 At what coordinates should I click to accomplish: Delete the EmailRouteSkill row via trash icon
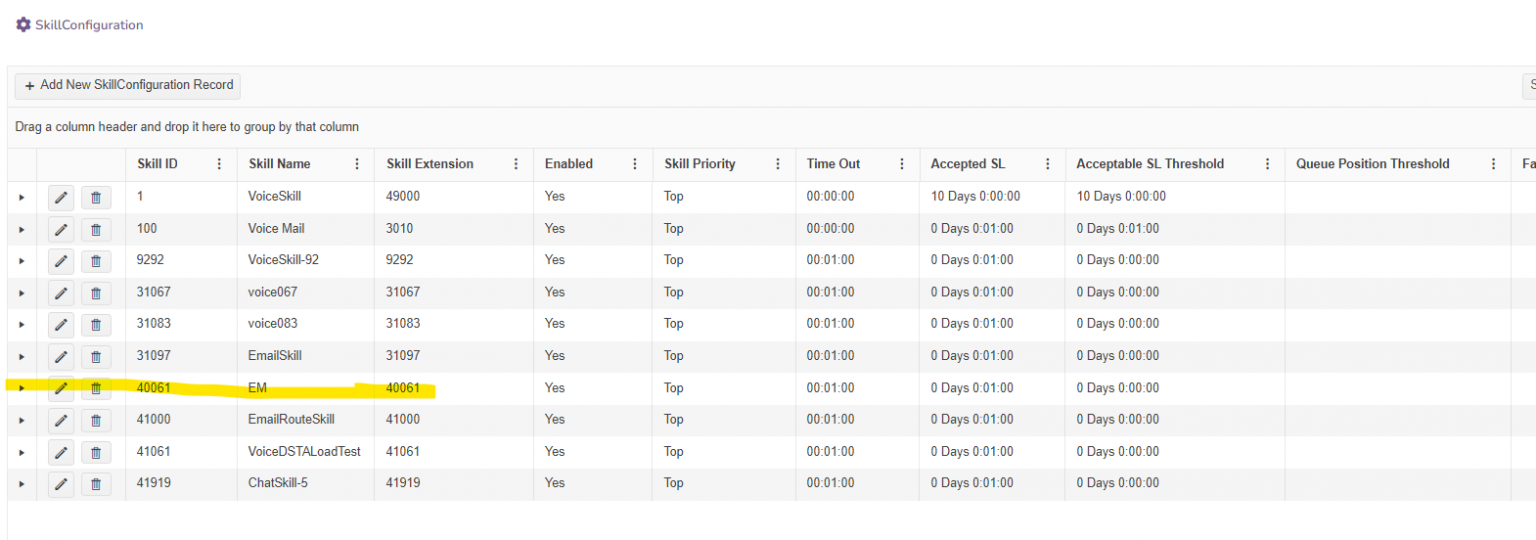tap(96, 420)
